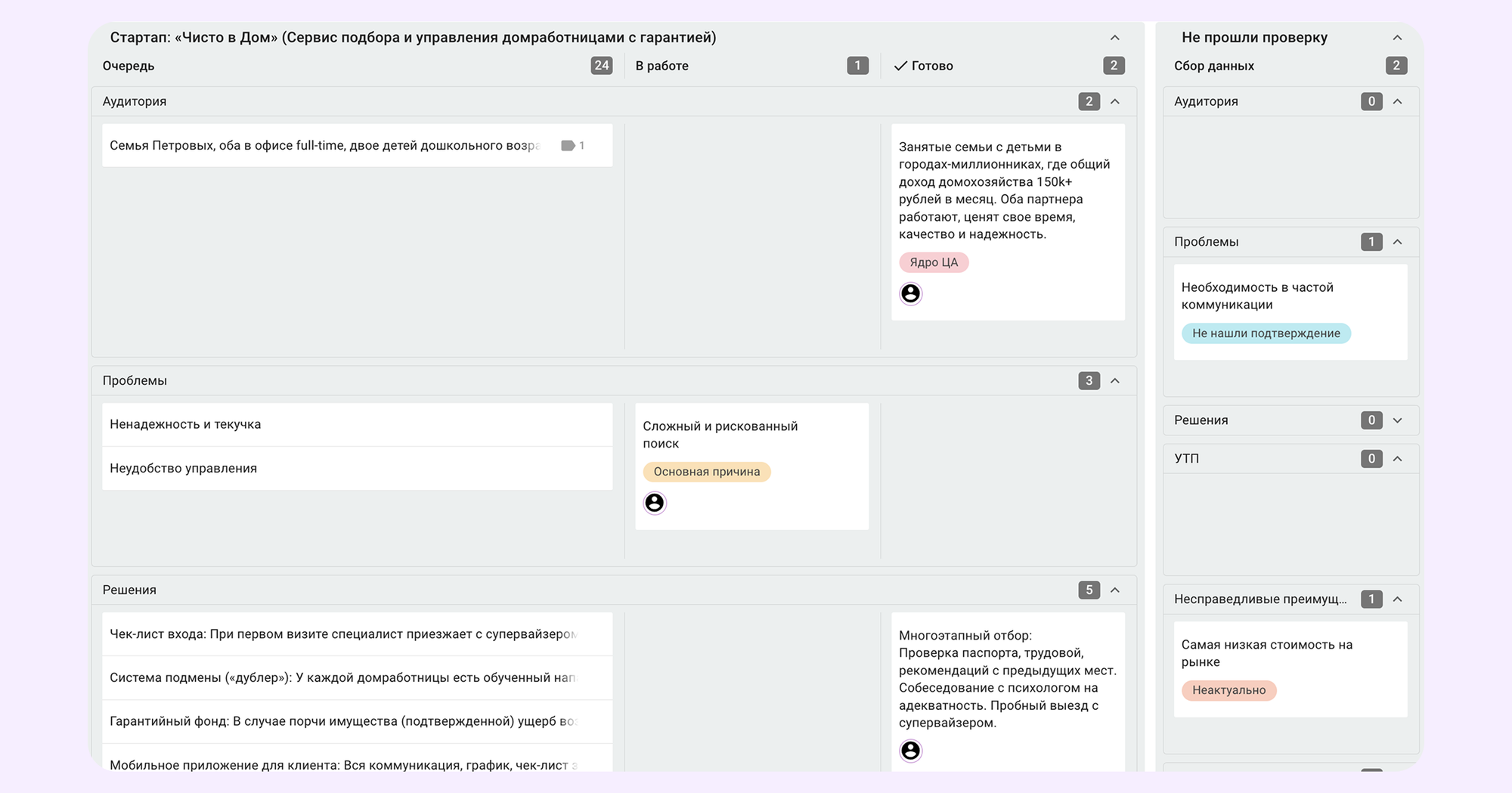
Task: Click the Не нашли подтверждение status label
Action: pyautogui.click(x=1266, y=333)
